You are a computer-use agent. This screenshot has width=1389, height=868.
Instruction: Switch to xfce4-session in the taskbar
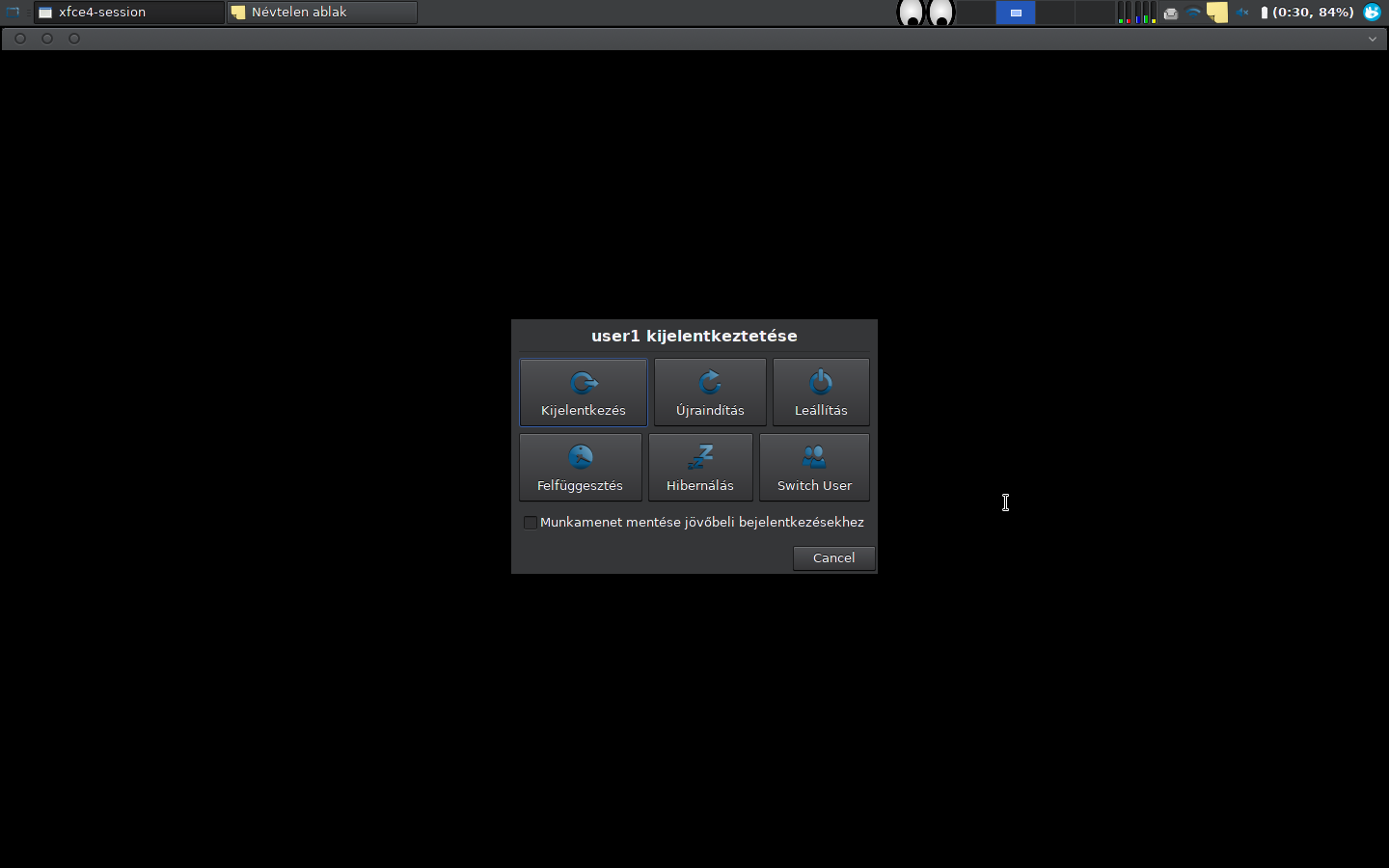tap(128, 13)
